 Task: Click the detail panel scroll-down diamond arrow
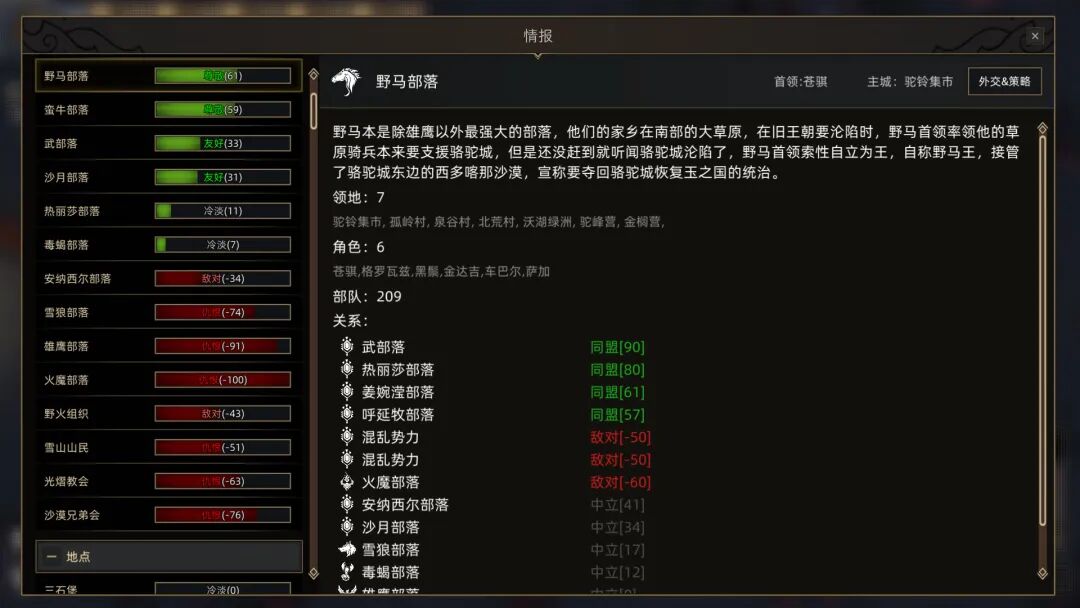pyautogui.click(x=1043, y=573)
